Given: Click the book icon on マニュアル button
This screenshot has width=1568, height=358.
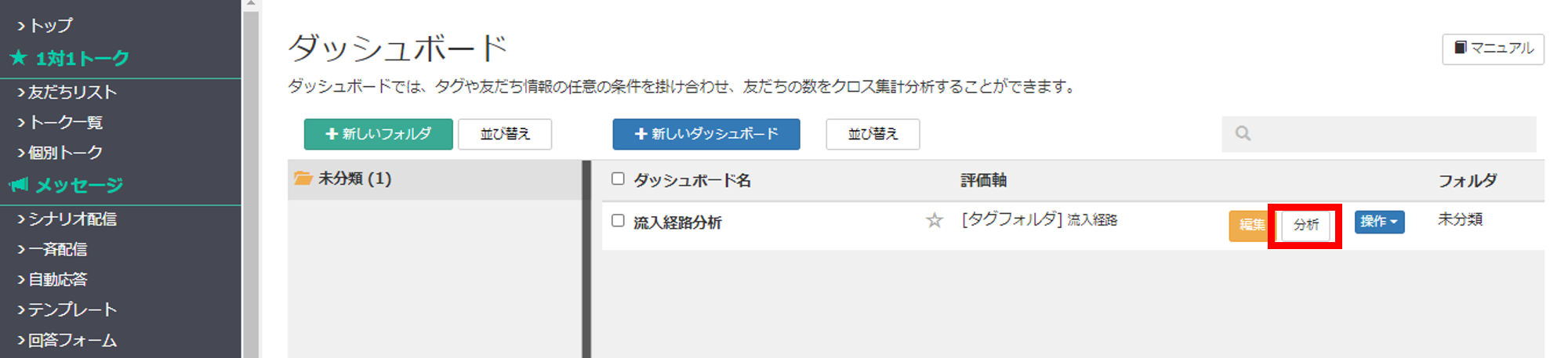Looking at the screenshot, I should coord(1460,48).
